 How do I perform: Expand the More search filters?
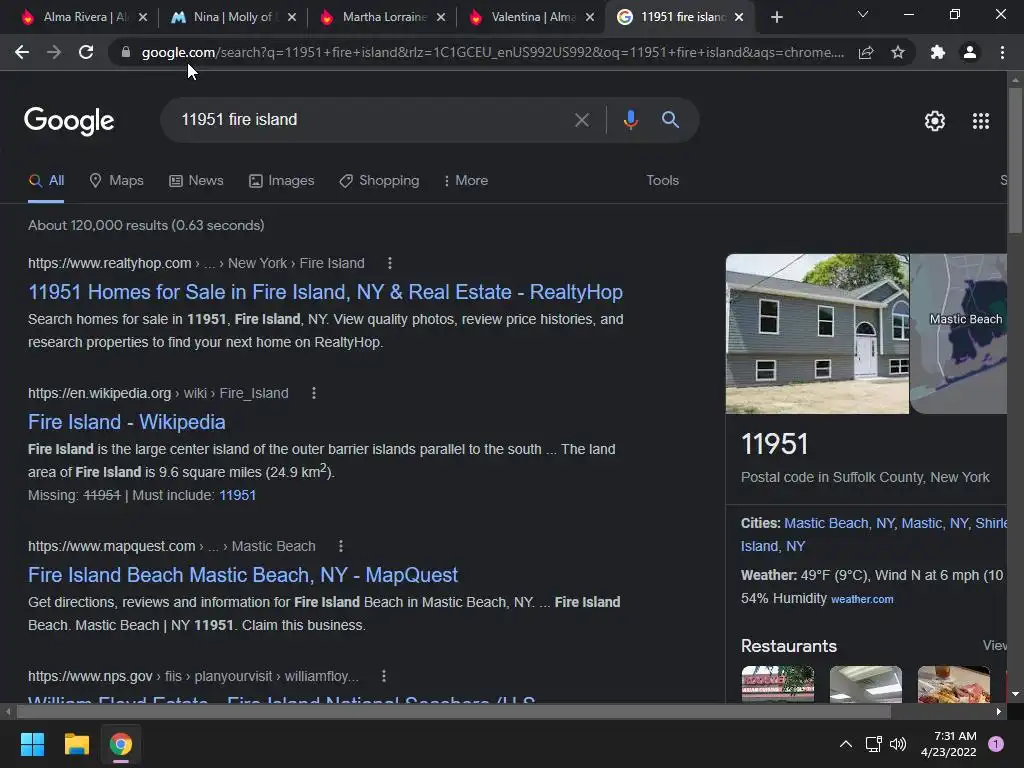tap(466, 180)
